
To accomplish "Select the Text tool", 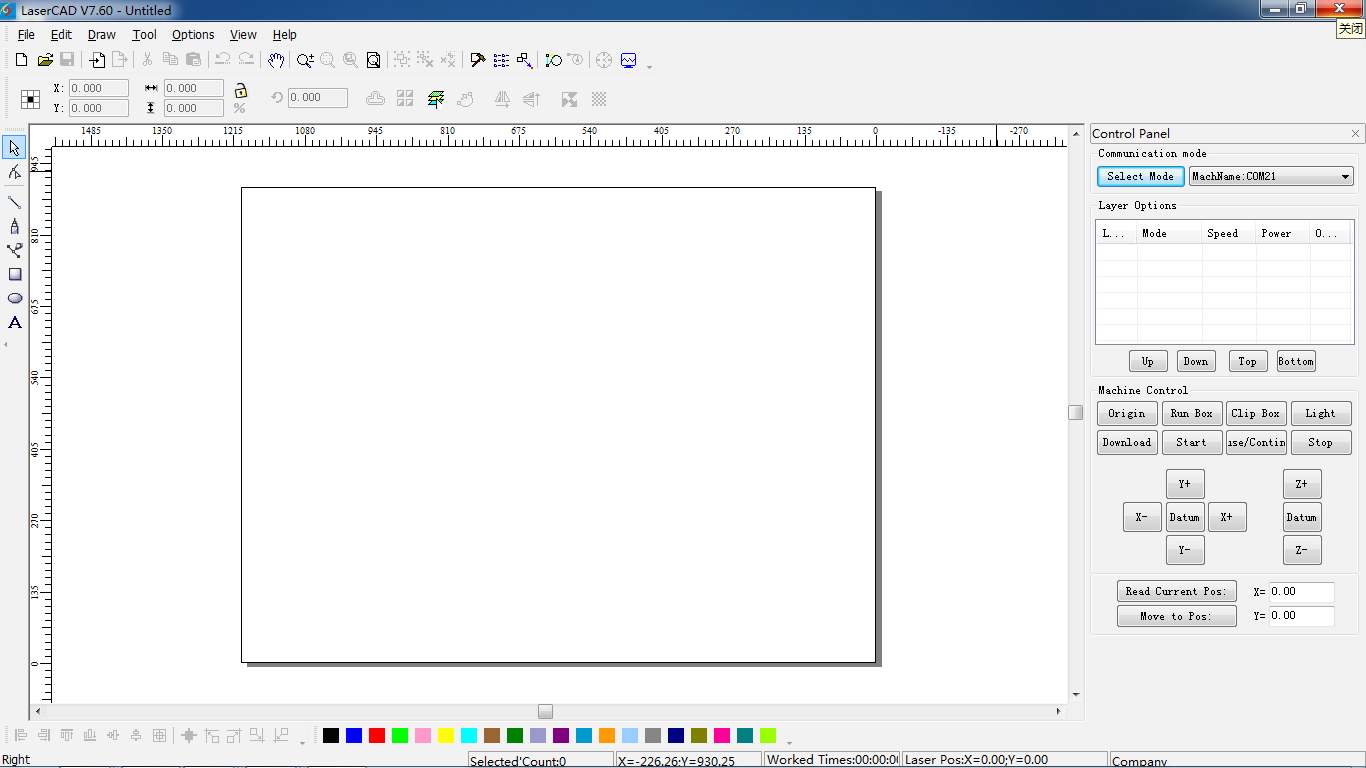I will 14,322.
